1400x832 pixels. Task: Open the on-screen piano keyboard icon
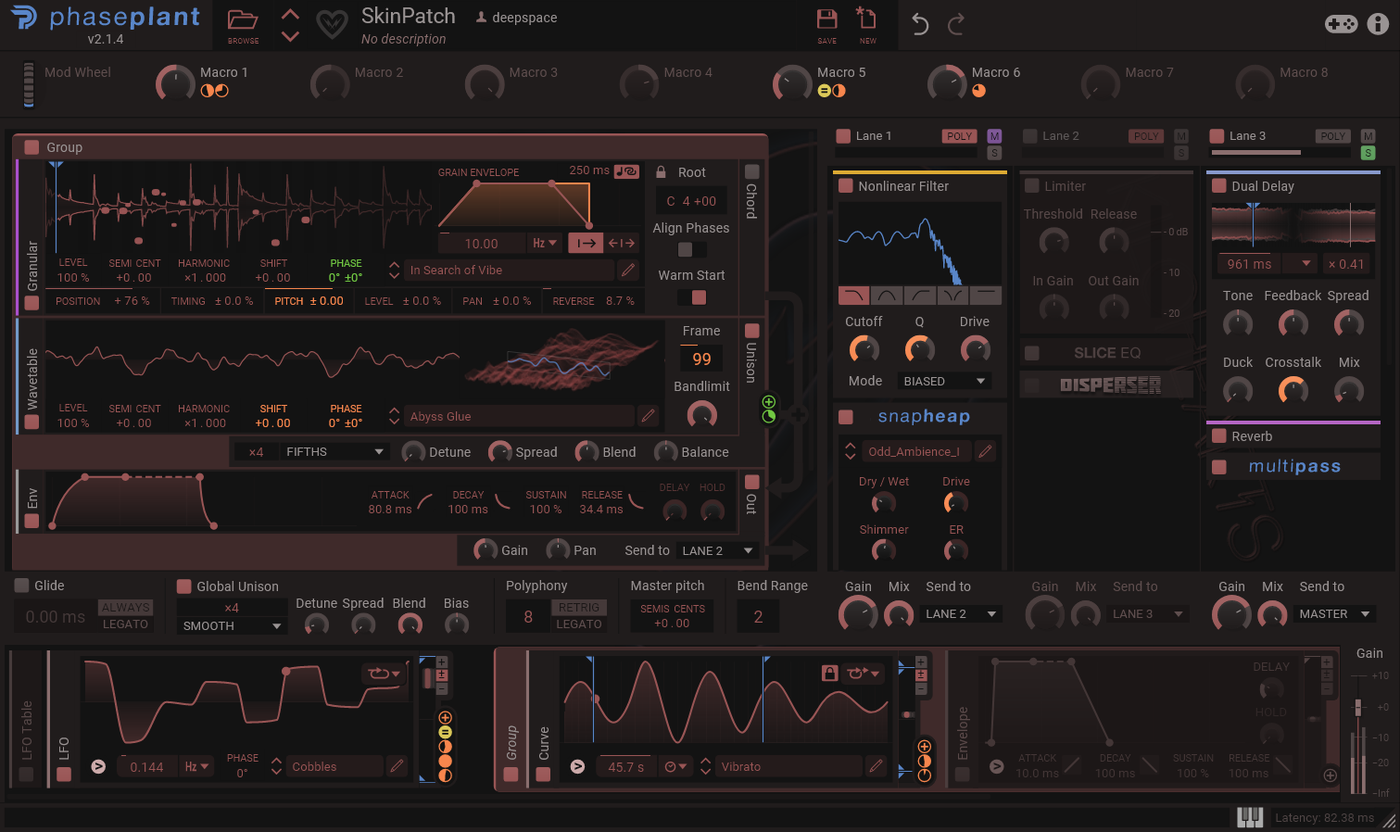(x=1250, y=817)
